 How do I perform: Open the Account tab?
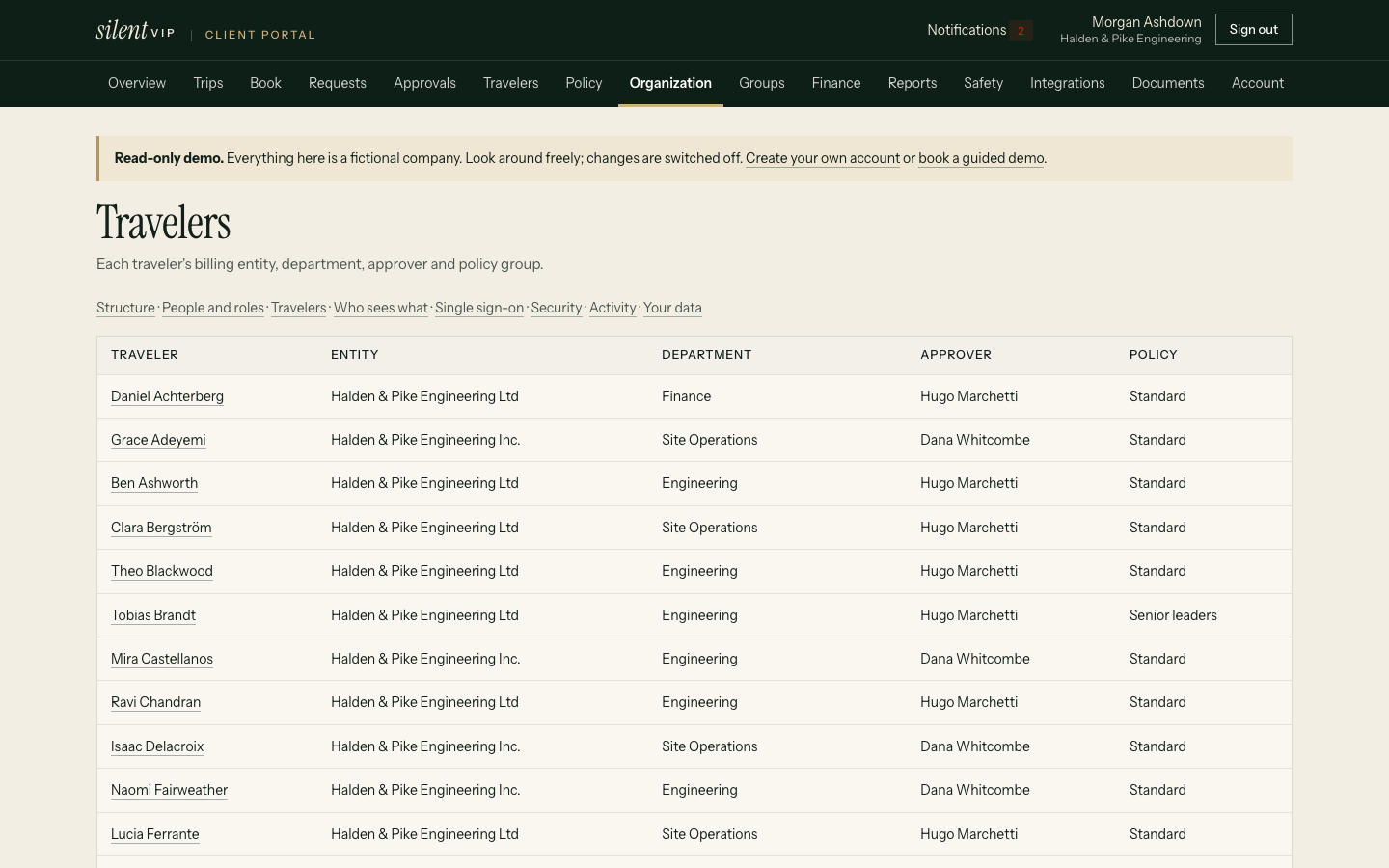click(x=1258, y=83)
